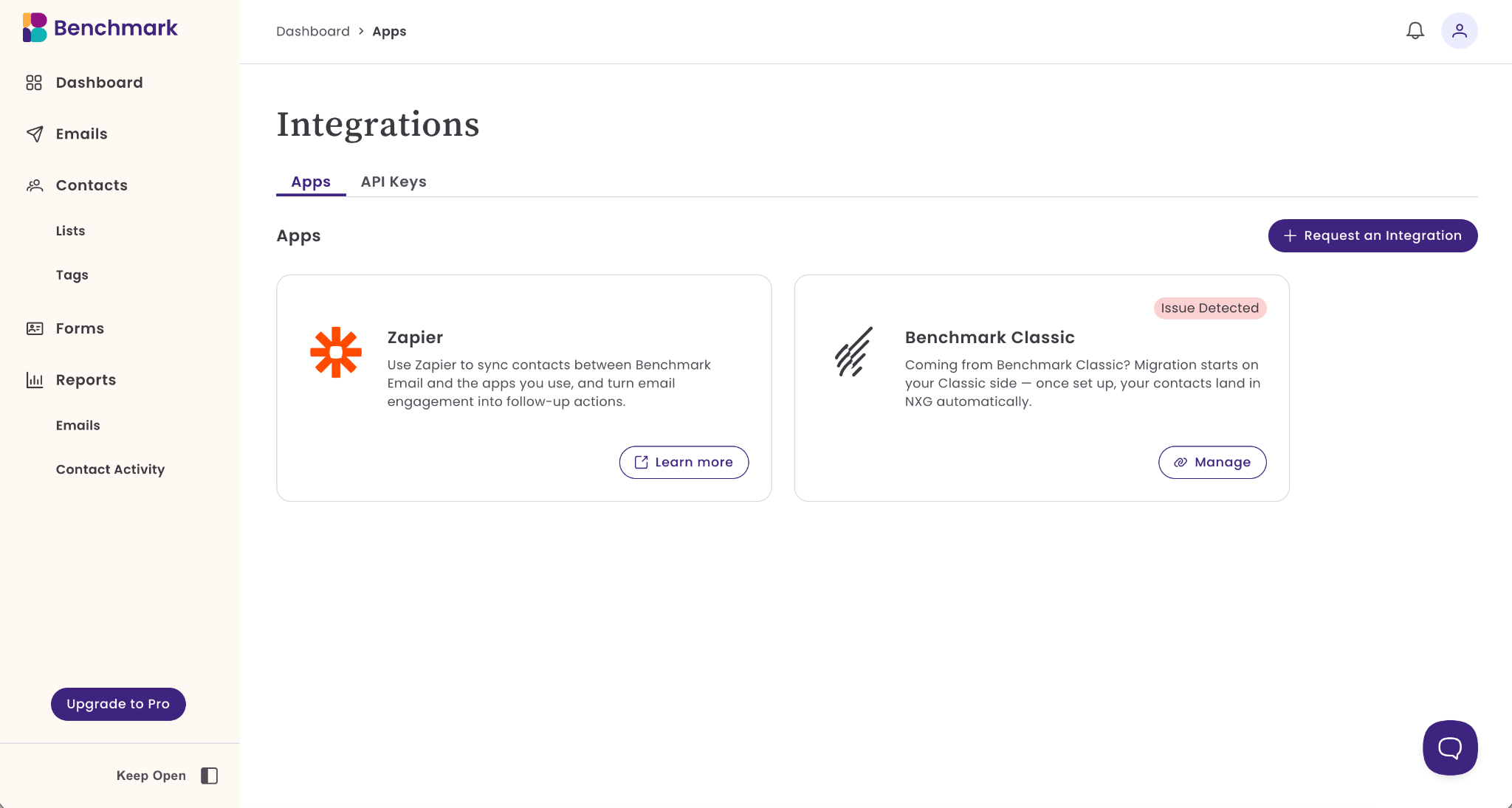1512x808 pixels.
Task: Open the user profile avatar
Action: coord(1459,31)
